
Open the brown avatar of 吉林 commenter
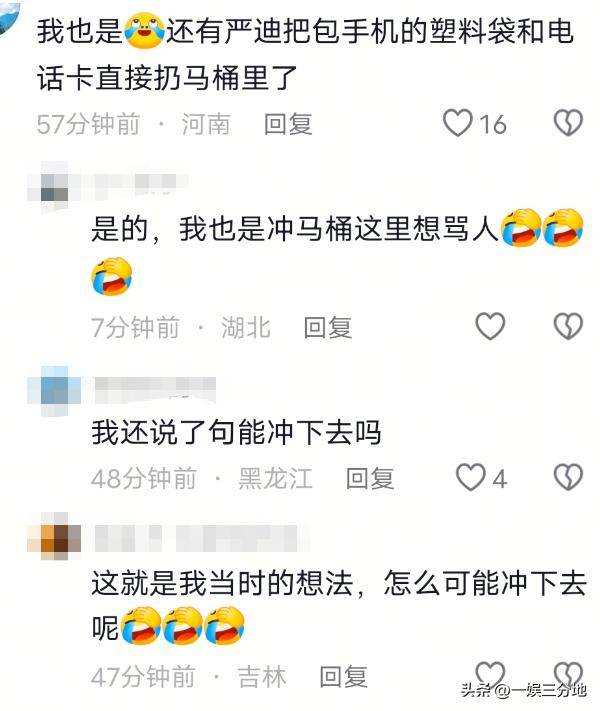pyautogui.click(x=54, y=538)
